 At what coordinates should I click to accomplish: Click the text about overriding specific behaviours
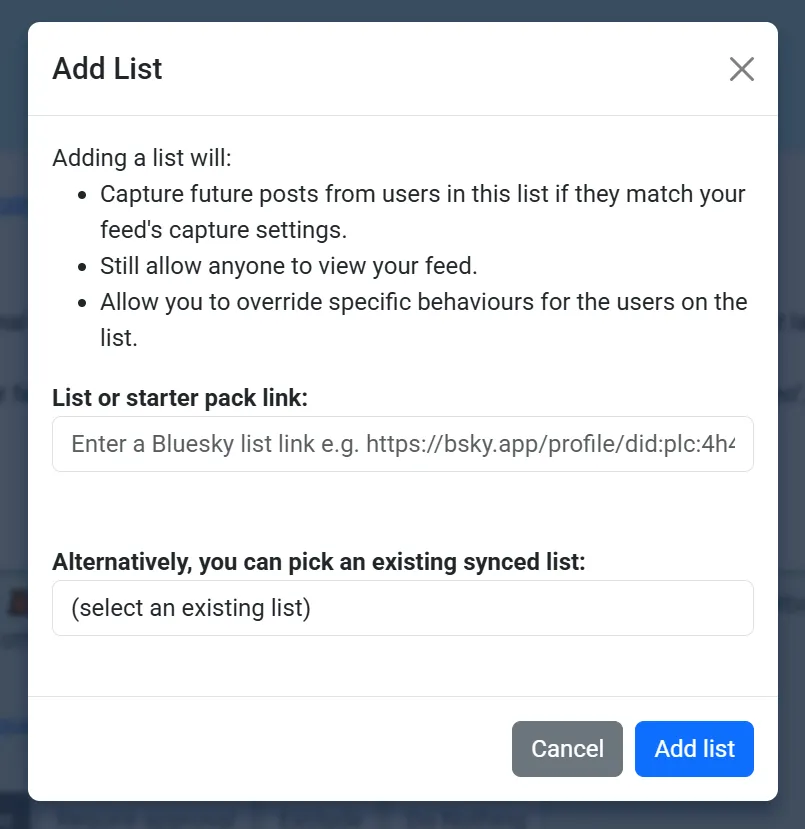click(423, 302)
